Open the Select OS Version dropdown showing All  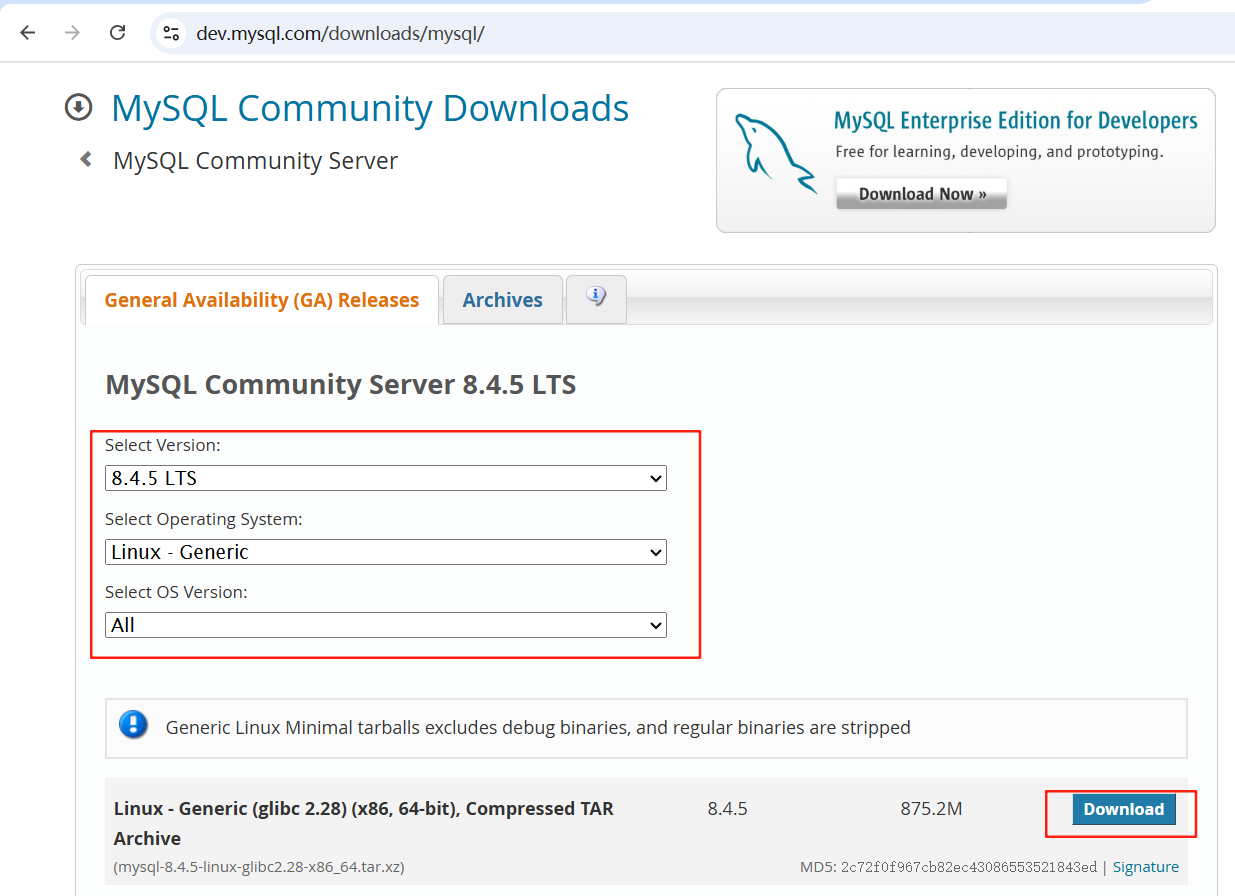pos(385,625)
